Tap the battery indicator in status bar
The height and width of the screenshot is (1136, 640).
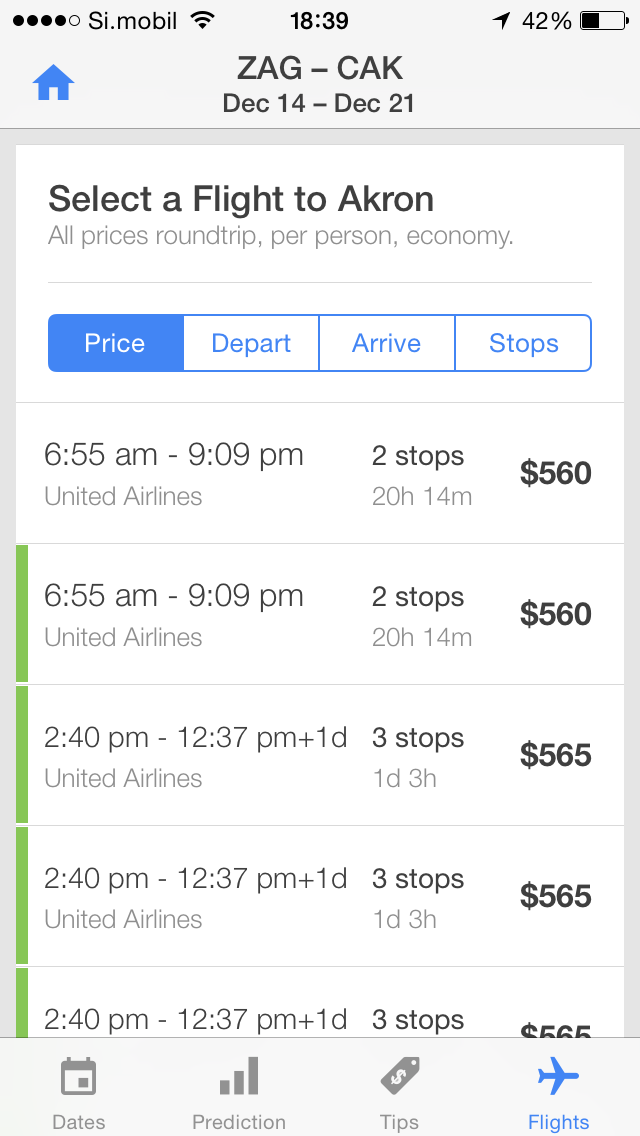(604, 21)
